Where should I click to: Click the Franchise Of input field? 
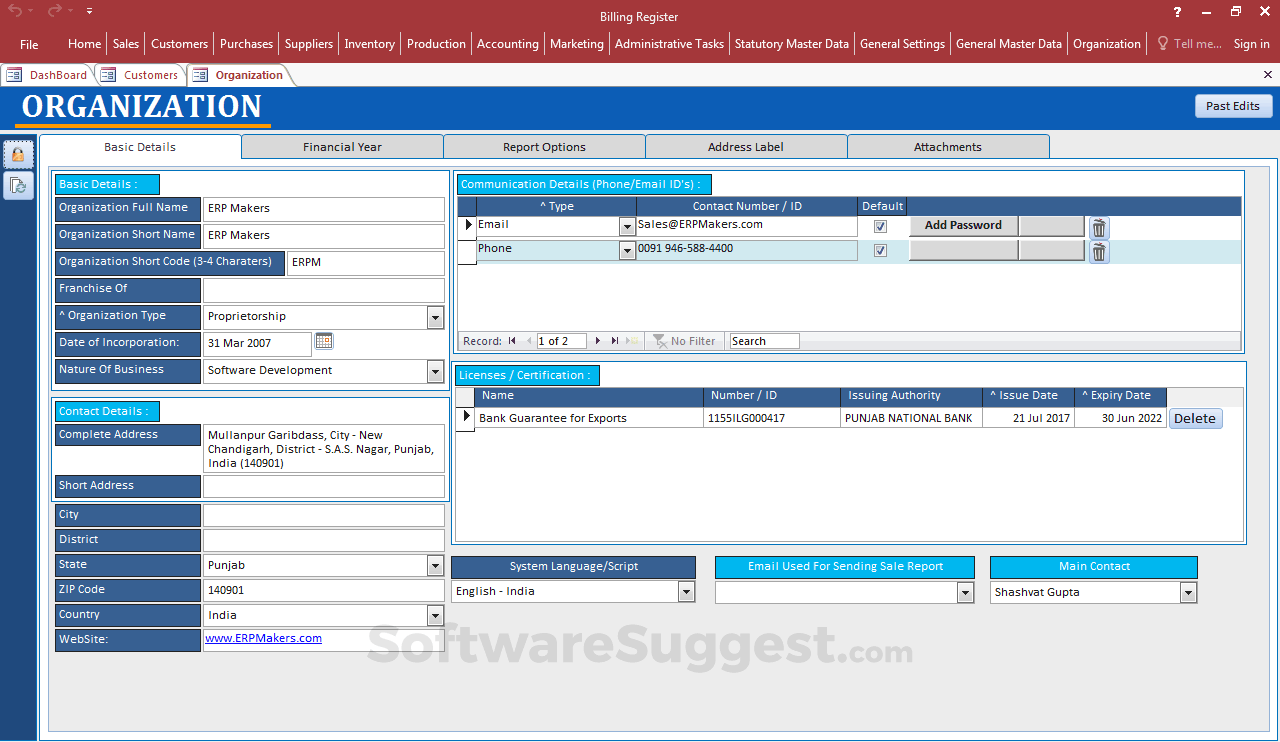pos(324,290)
